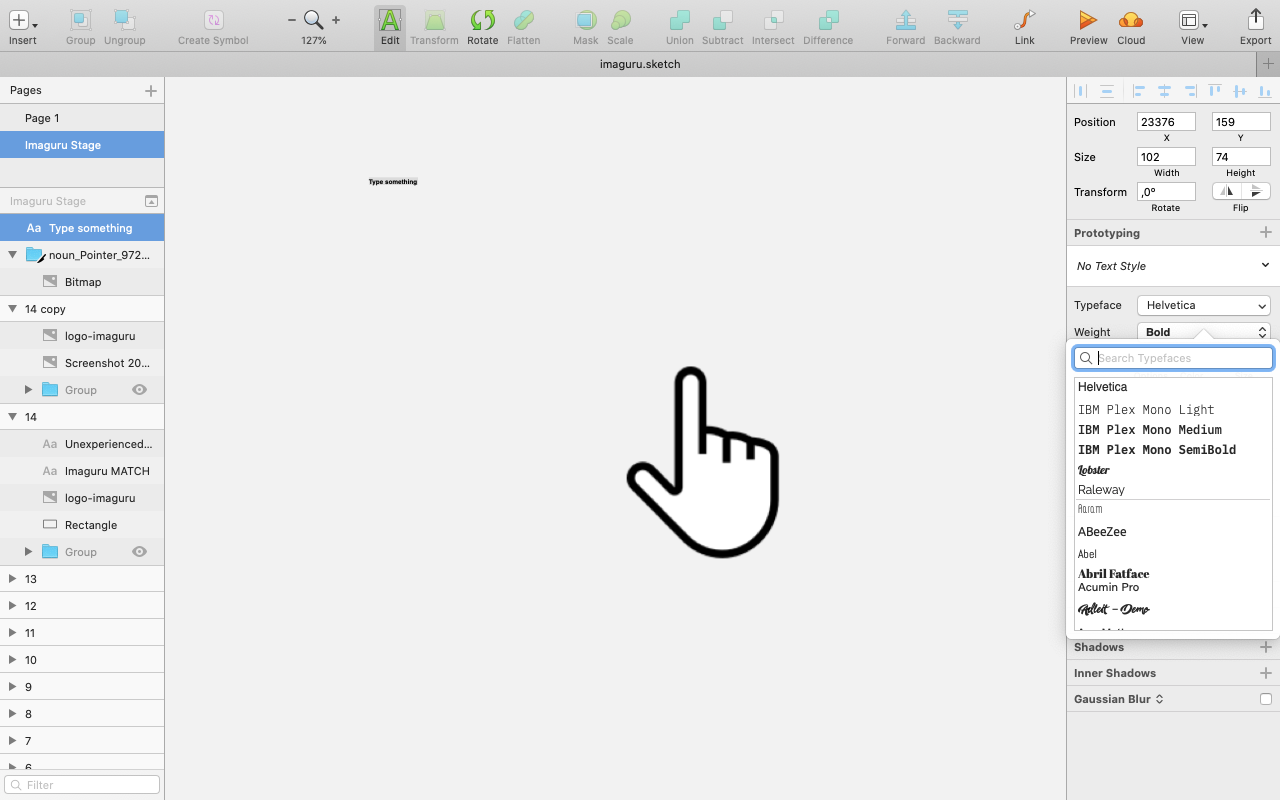The image size is (1280, 800).
Task: Toggle visibility of Group in 14 copy
Action: pos(140,390)
